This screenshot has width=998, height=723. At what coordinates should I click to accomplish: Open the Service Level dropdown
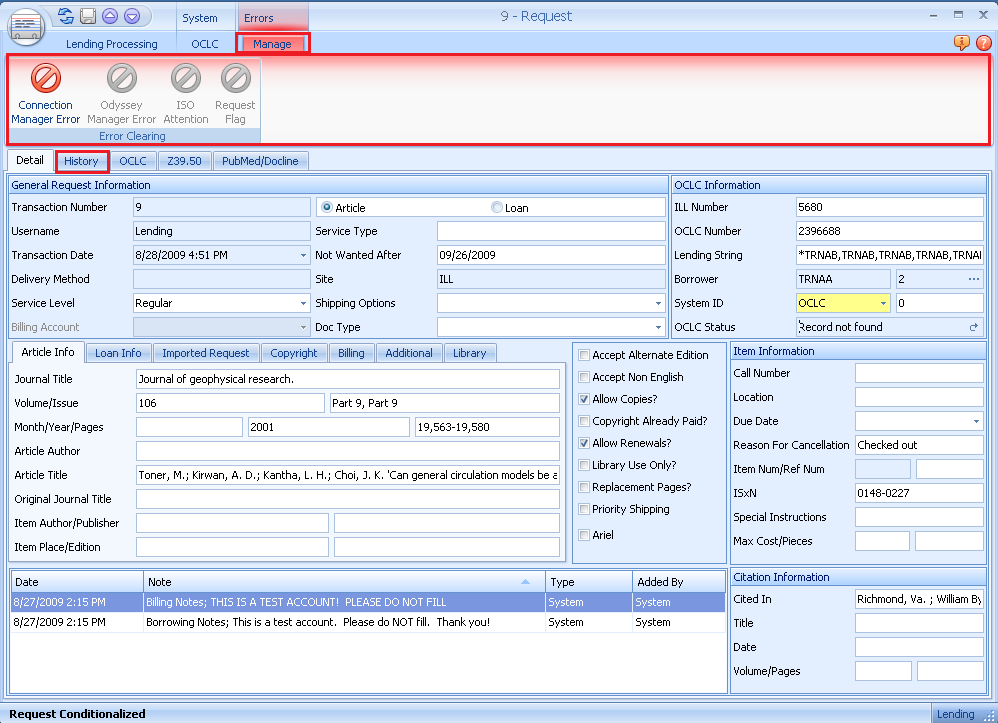[304, 303]
